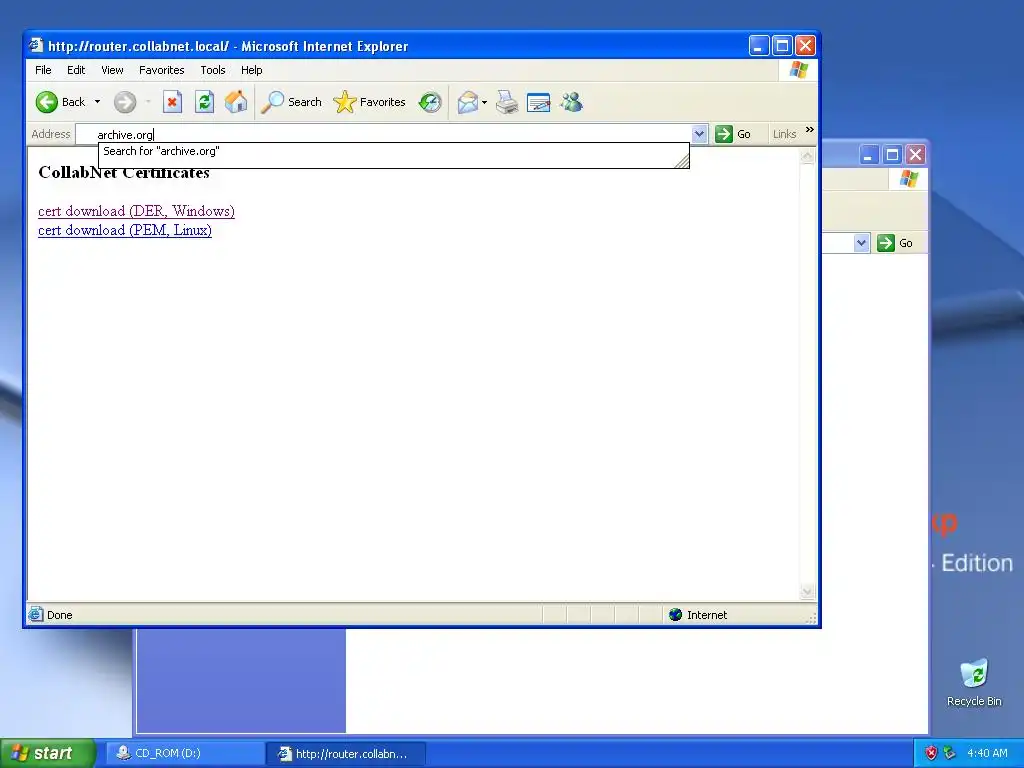
Task: Select Search for "archive.org" suggestion
Action: point(393,152)
